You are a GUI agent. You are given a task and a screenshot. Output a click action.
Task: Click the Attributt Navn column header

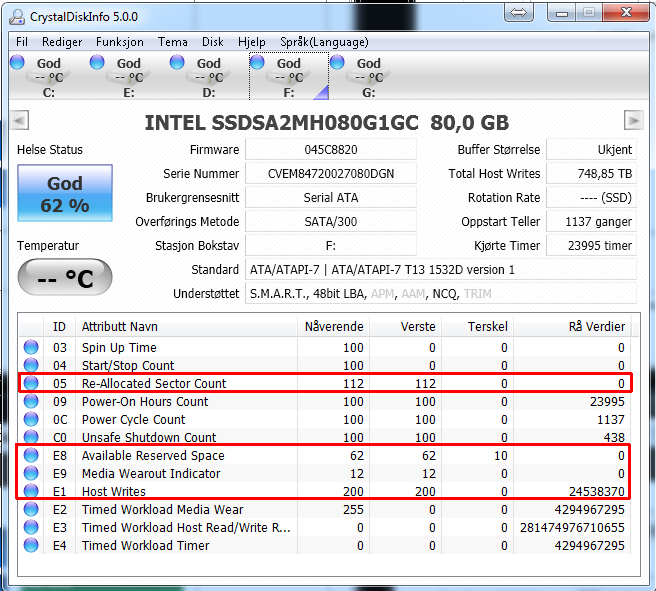point(187,327)
